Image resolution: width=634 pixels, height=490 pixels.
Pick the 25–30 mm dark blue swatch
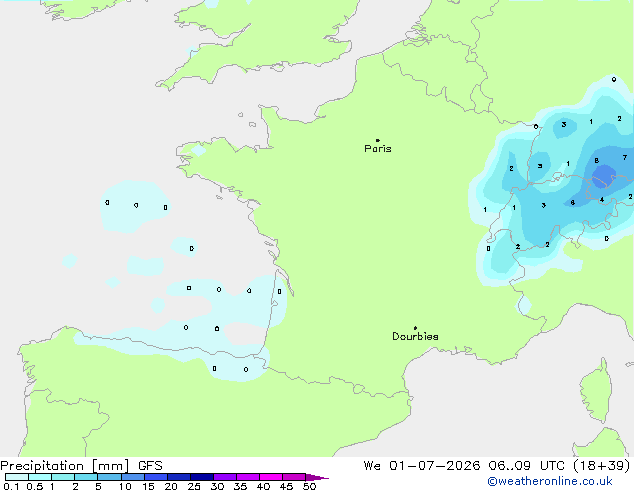[x=202, y=477]
